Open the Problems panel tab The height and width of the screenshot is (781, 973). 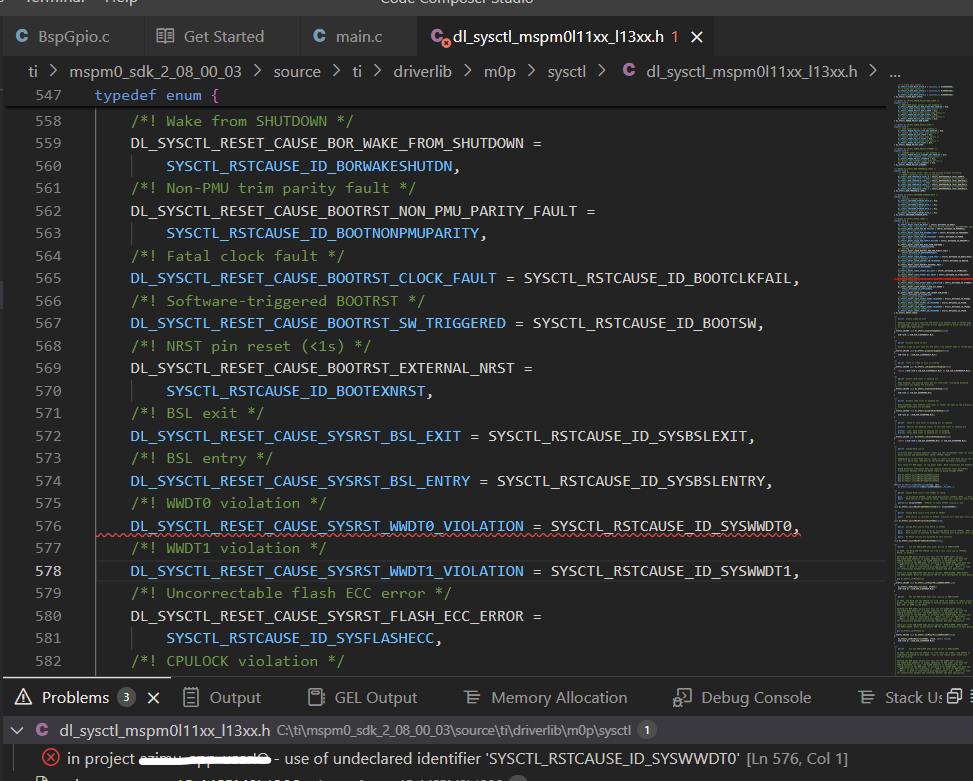75,698
